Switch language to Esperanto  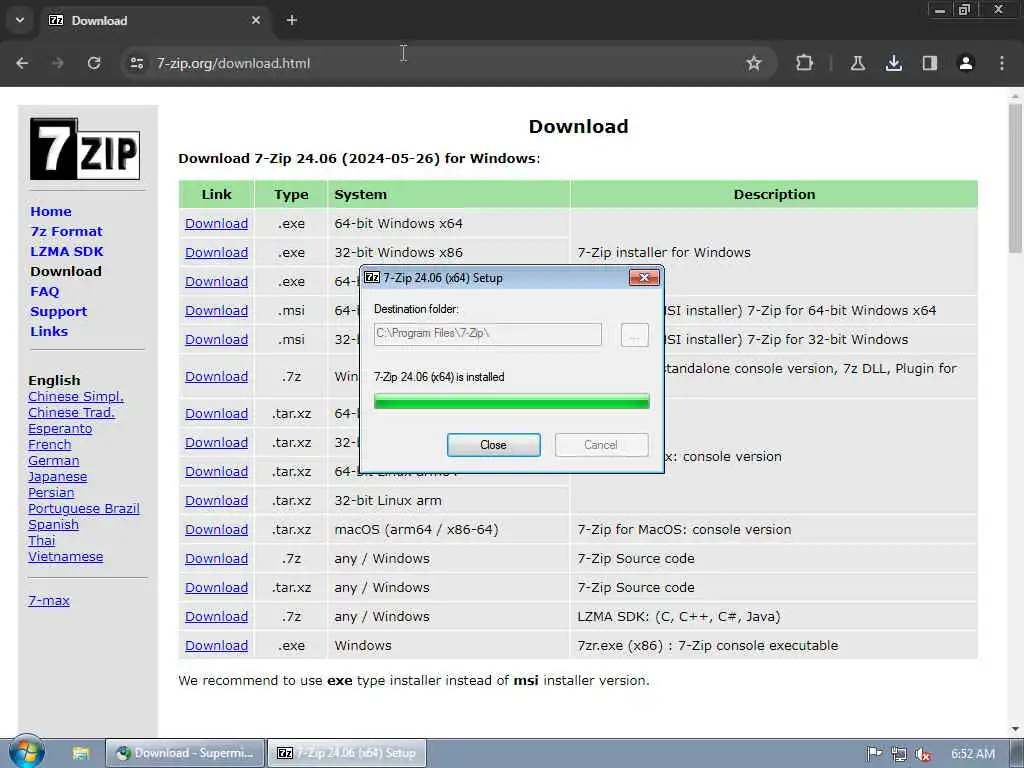click(x=60, y=428)
